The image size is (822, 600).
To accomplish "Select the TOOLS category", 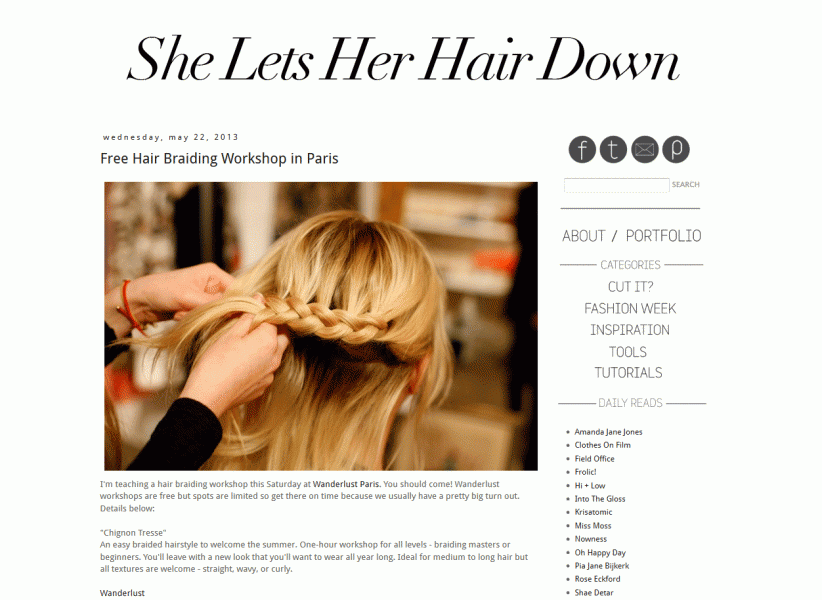I will point(628,352).
